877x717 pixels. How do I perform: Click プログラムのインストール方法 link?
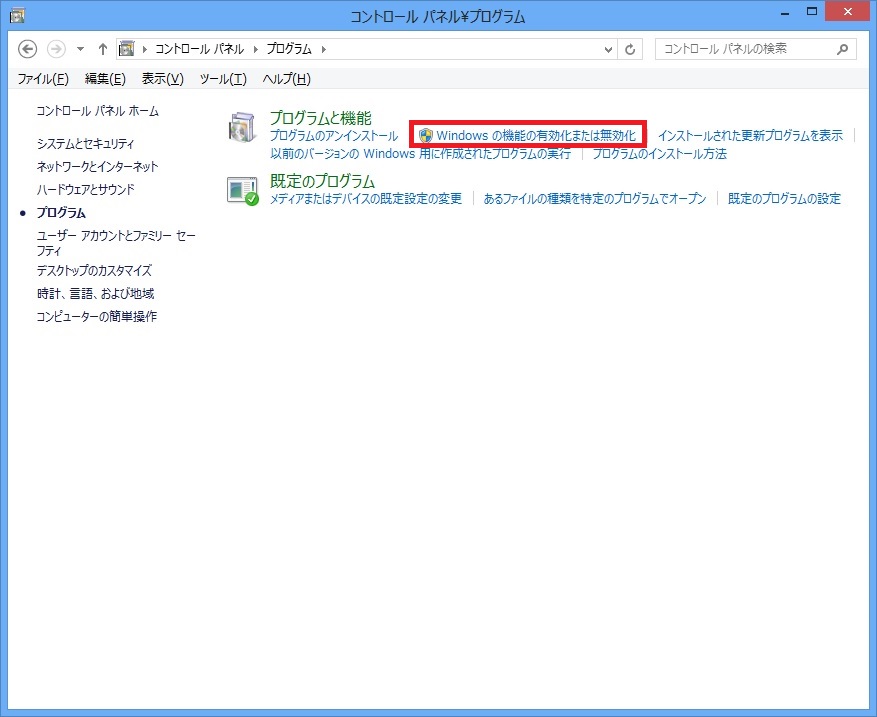(659, 154)
